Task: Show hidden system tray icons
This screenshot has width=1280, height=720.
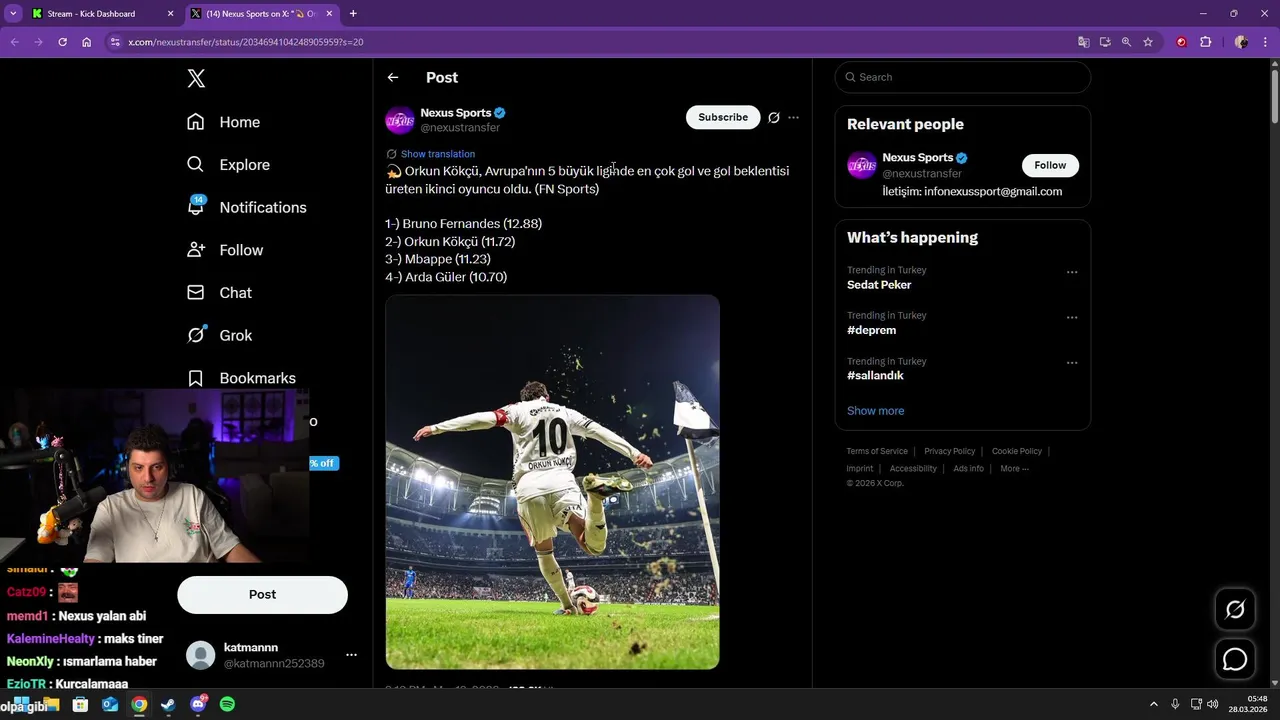Action: [1153, 704]
